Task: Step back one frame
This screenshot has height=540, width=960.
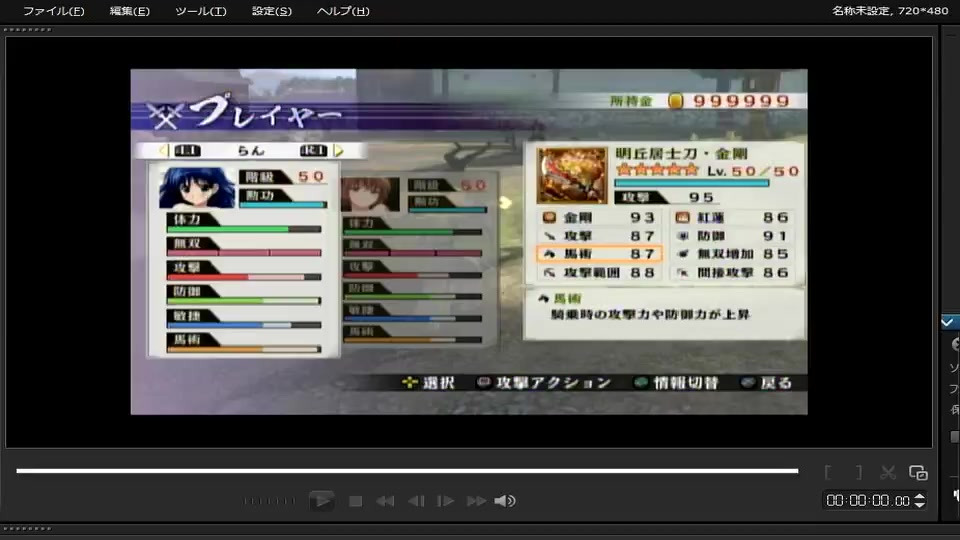Action: 416,501
